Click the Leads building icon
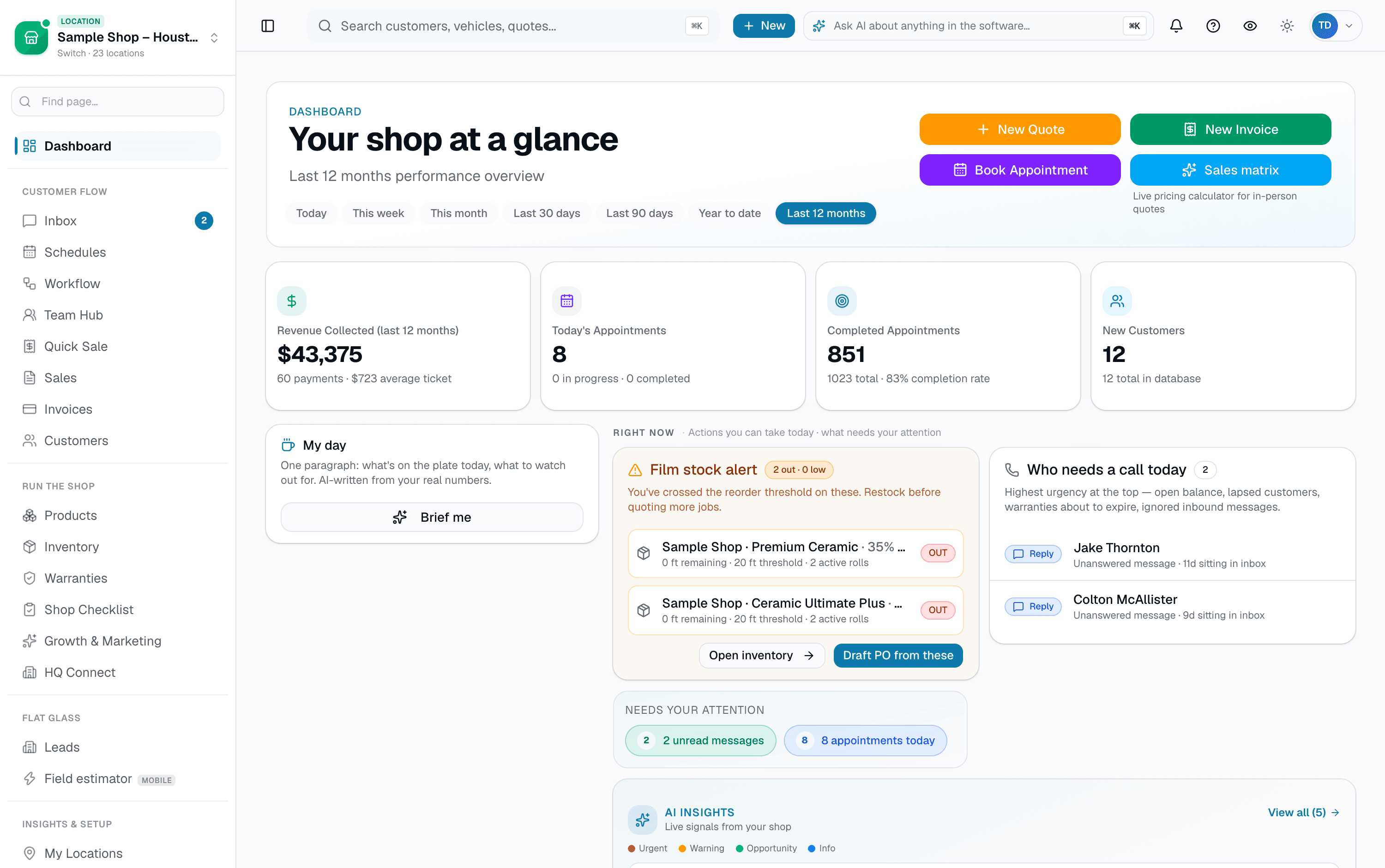Image resolution: width=1385 pixels, height=868 pixels. [29, 747]
